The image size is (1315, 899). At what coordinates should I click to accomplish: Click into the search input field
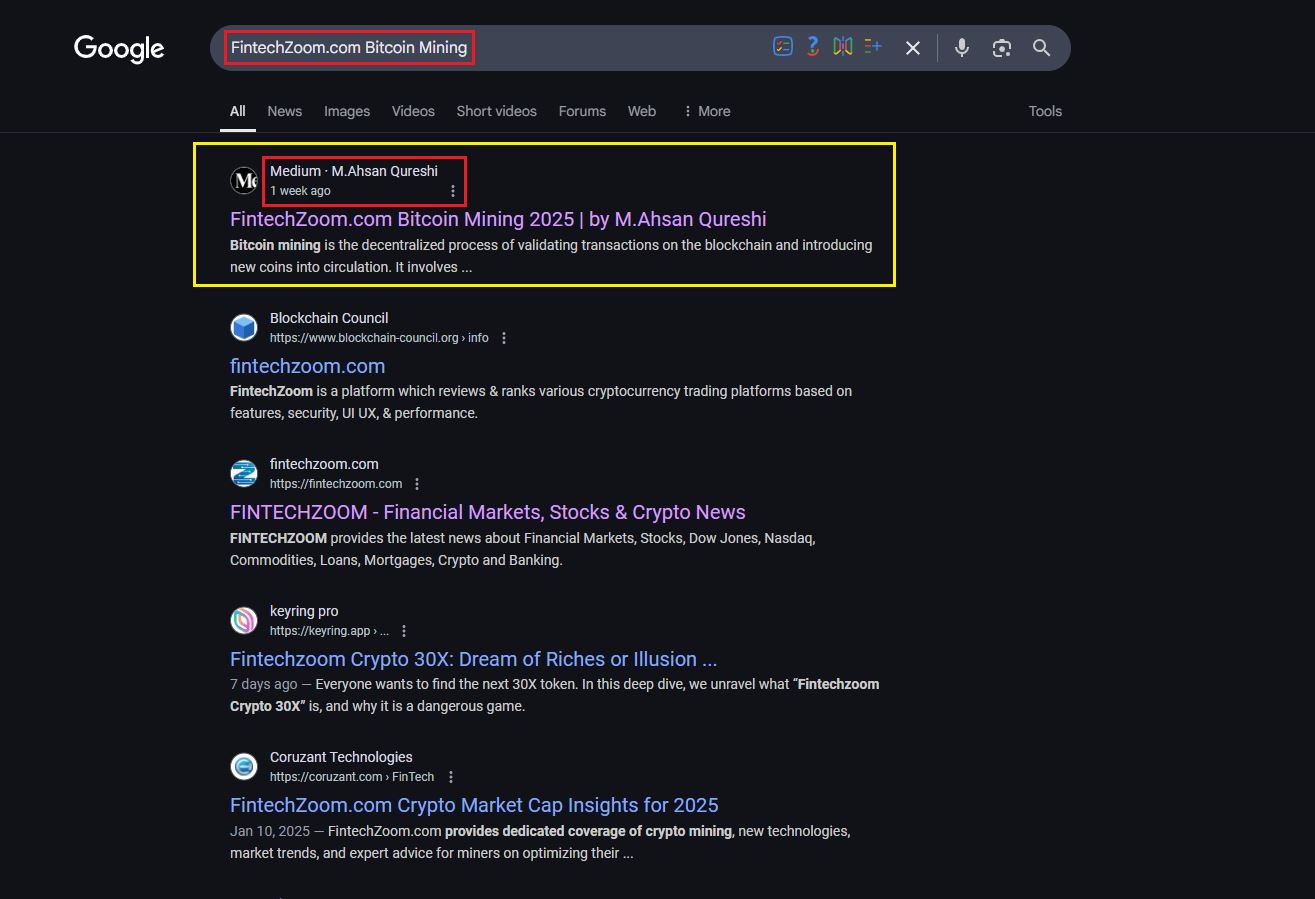click(600, 48)
